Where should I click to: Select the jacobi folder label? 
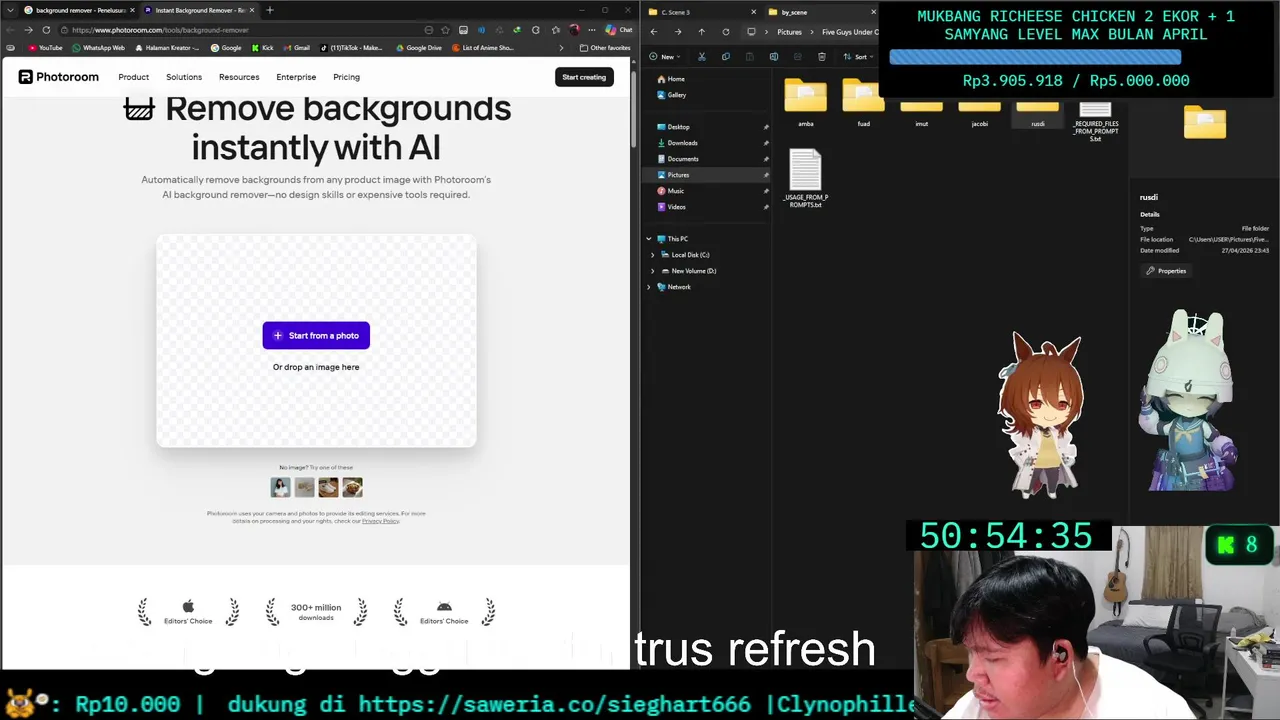click(x=979, y=124)
